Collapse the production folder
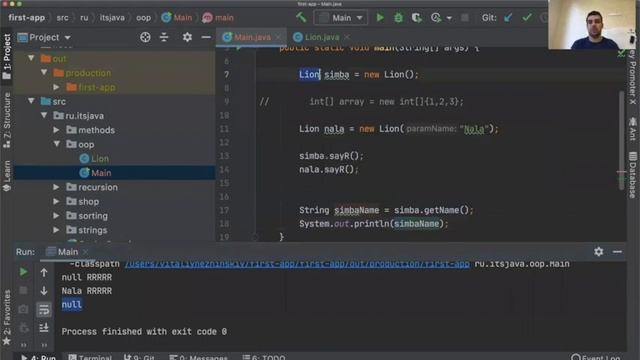This screenshot has height=360, width=640. tap(44, 73)
